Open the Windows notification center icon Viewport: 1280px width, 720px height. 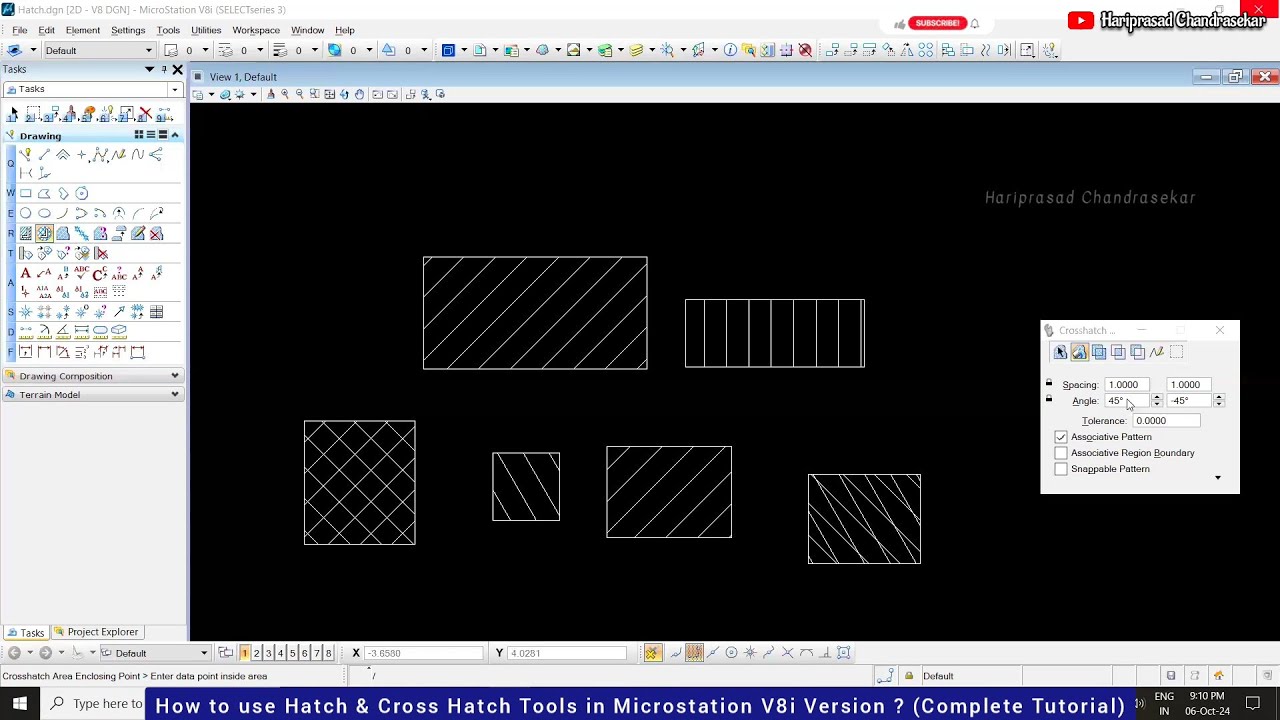(1253, 704)
